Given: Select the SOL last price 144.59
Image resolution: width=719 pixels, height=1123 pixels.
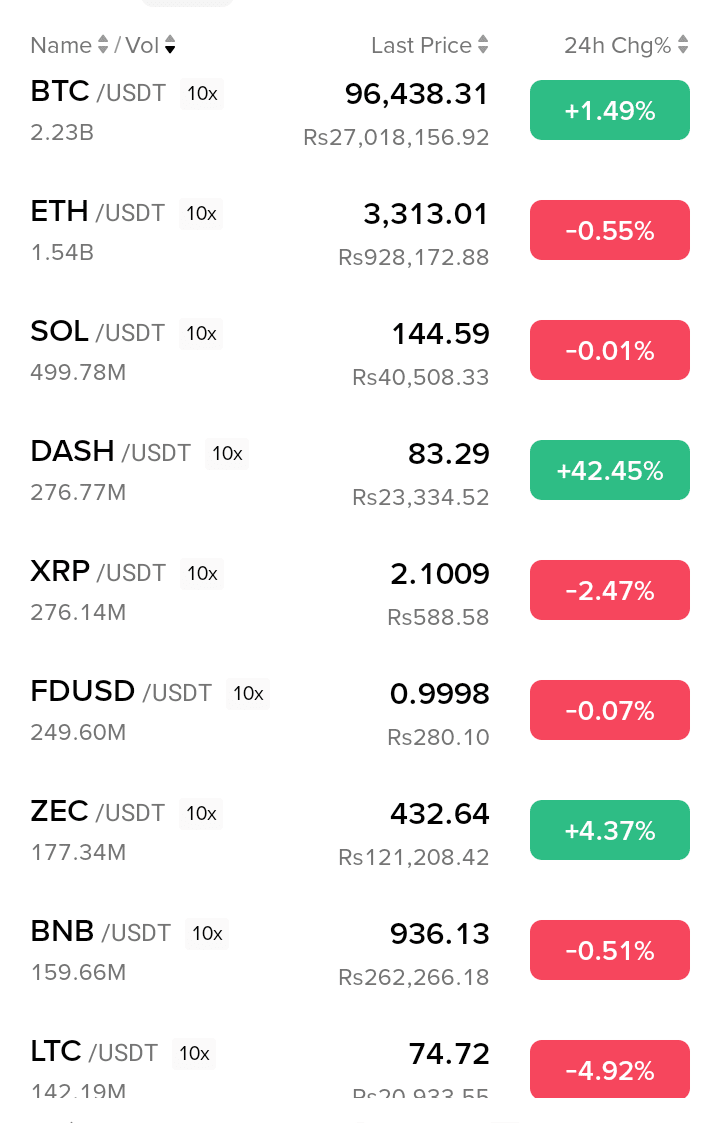Looking at the screenshot, I should click(x=440, y=334).
